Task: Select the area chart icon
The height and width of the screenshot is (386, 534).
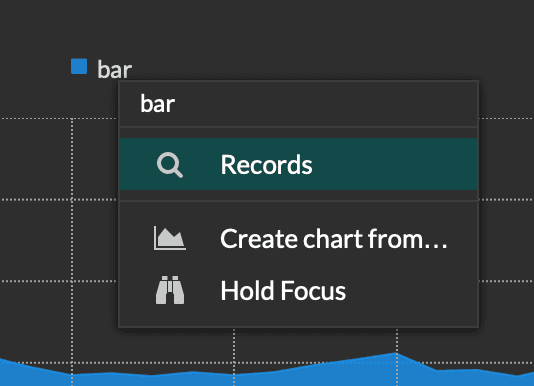Action: [x=170, y=238]
